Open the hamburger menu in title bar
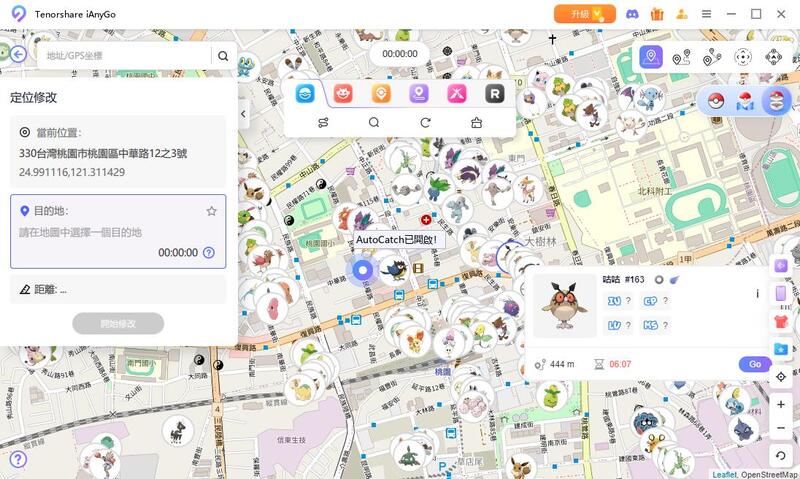Screen dimensions: 800x479 click(706, 14)
